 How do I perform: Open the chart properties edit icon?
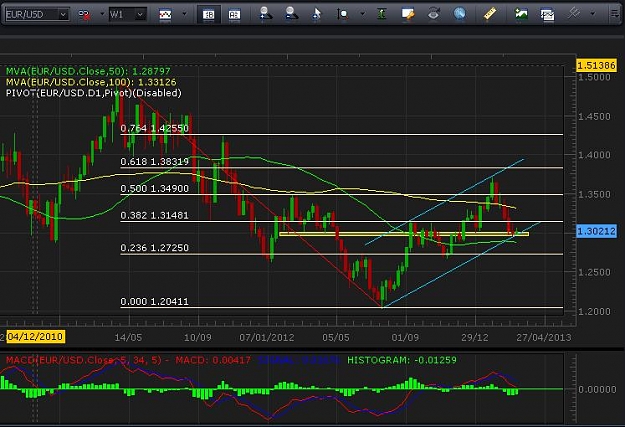point(408,14)
